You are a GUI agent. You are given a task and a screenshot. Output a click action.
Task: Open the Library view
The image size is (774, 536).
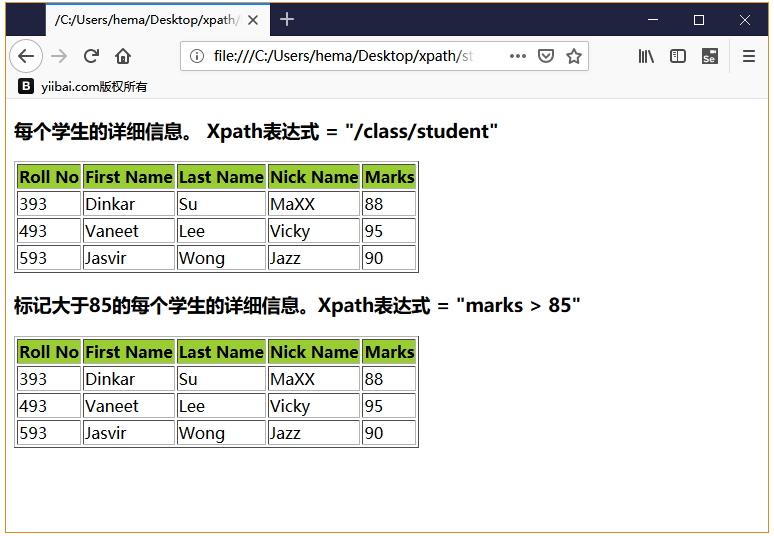click(x=646, y=56)
